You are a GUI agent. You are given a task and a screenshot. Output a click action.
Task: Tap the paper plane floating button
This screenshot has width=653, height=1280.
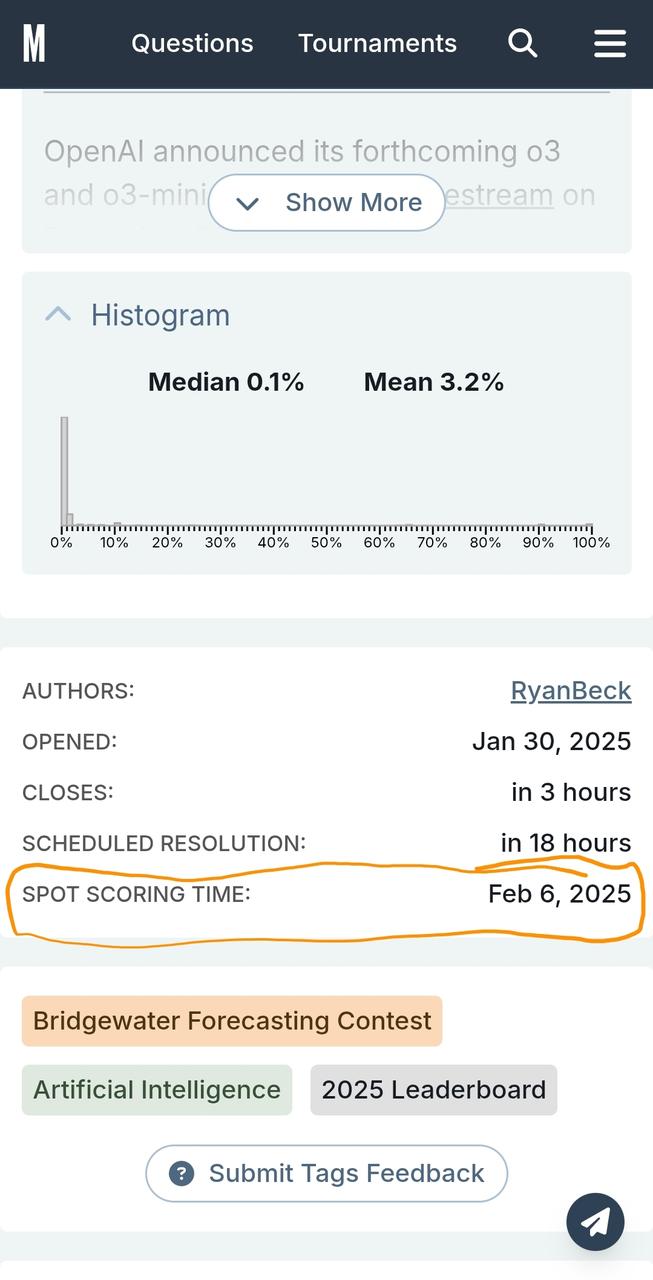595,1221
